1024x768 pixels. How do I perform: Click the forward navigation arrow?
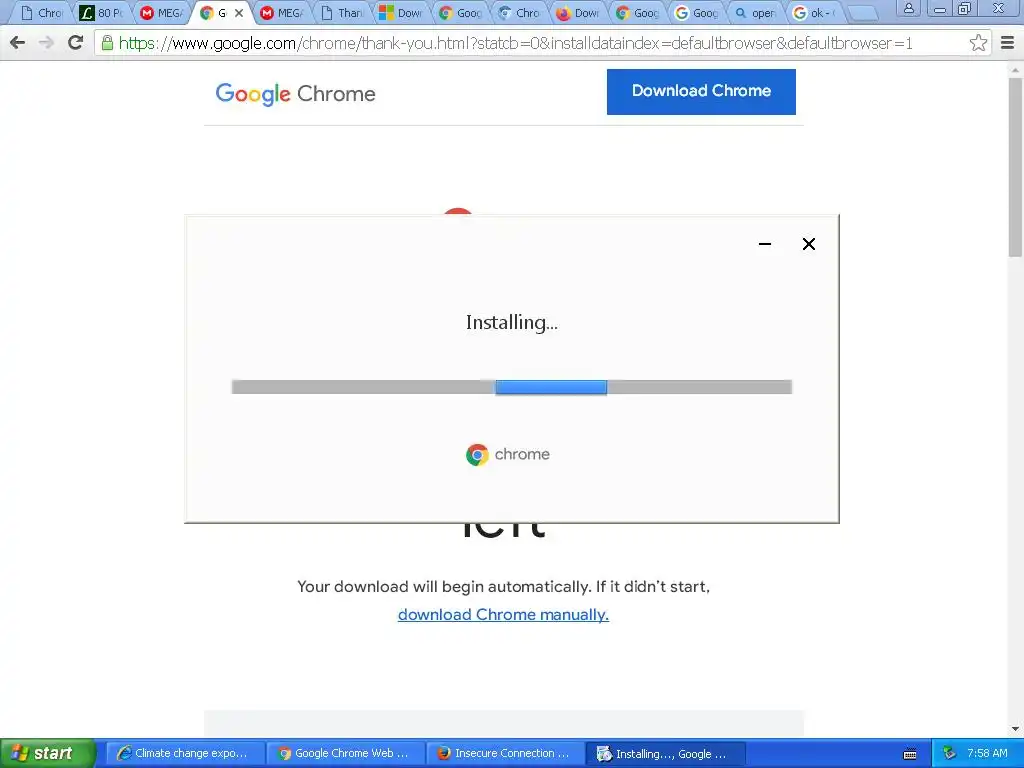(x=46, y=43)
